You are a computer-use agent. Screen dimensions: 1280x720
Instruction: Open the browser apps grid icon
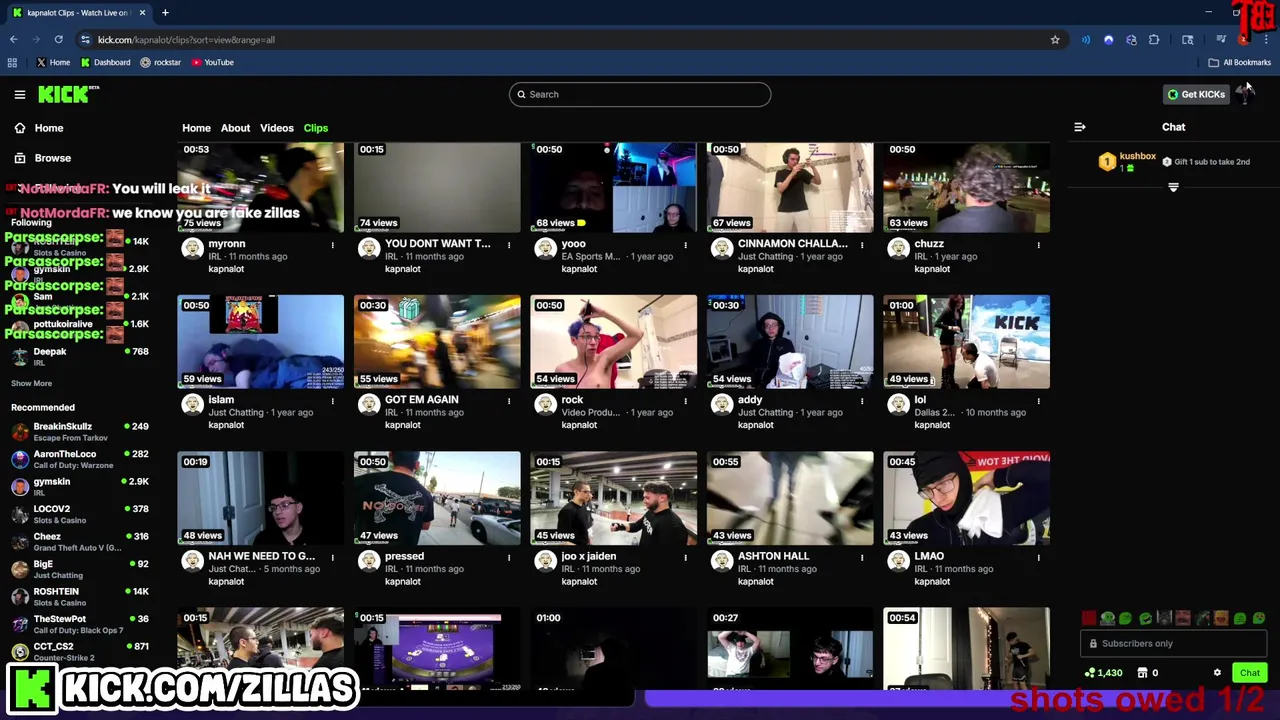point(12,62)
